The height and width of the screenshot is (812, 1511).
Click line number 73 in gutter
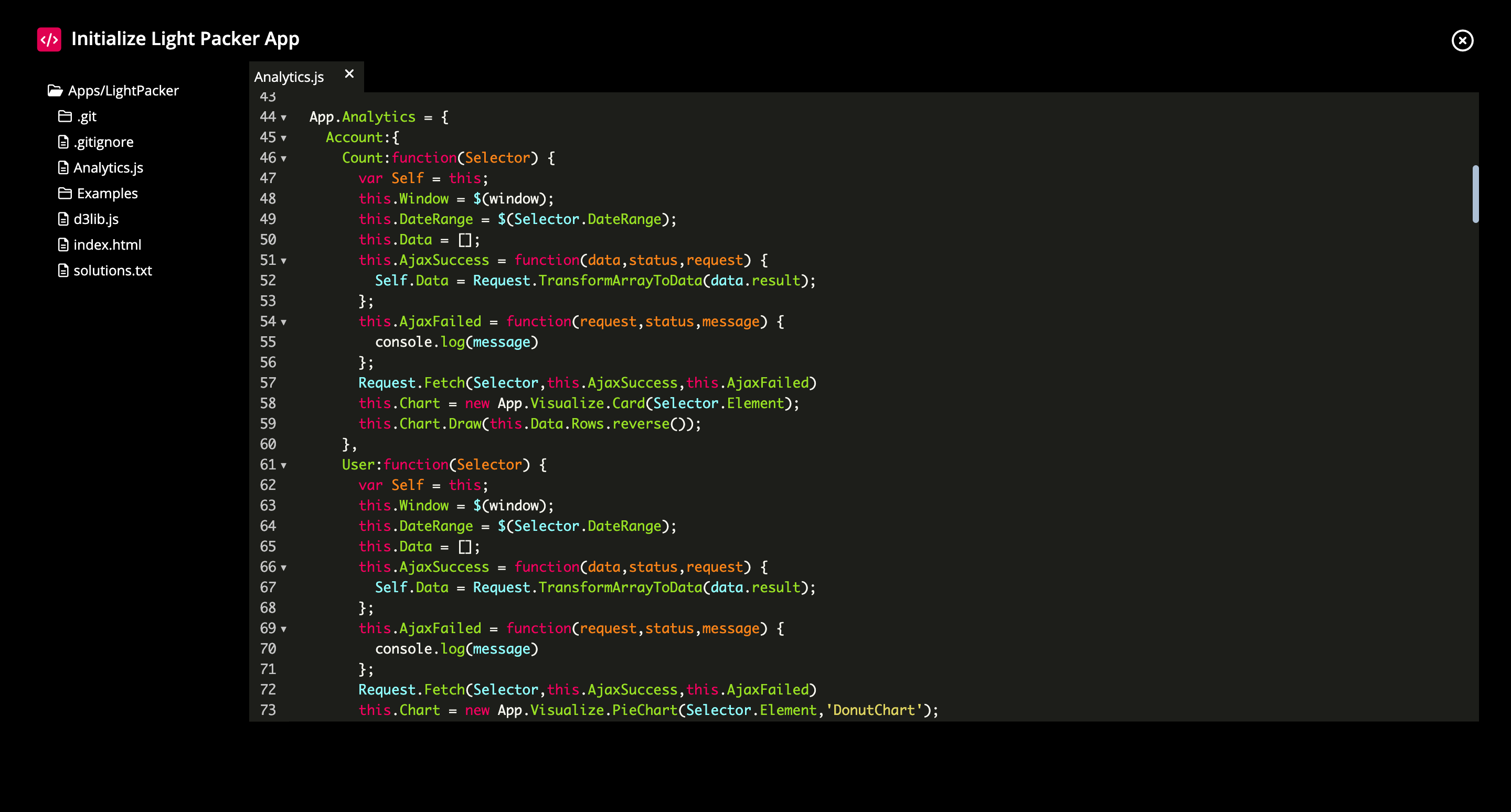point(268,710)
